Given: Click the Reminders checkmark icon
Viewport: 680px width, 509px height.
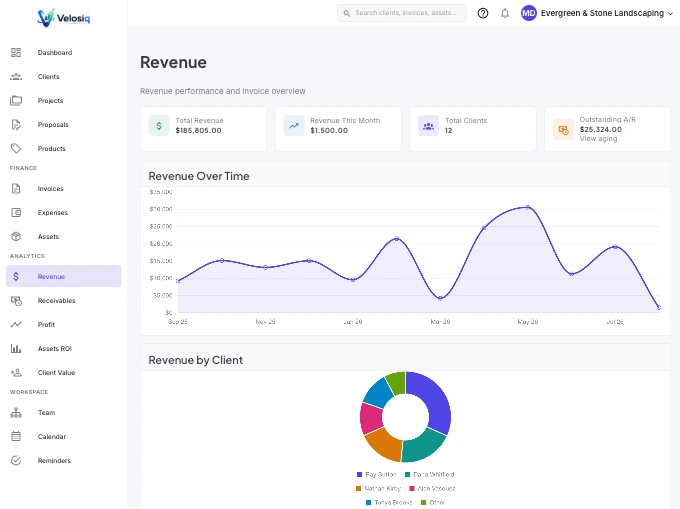Looking at the screenshot, I should tap(16, 461).
